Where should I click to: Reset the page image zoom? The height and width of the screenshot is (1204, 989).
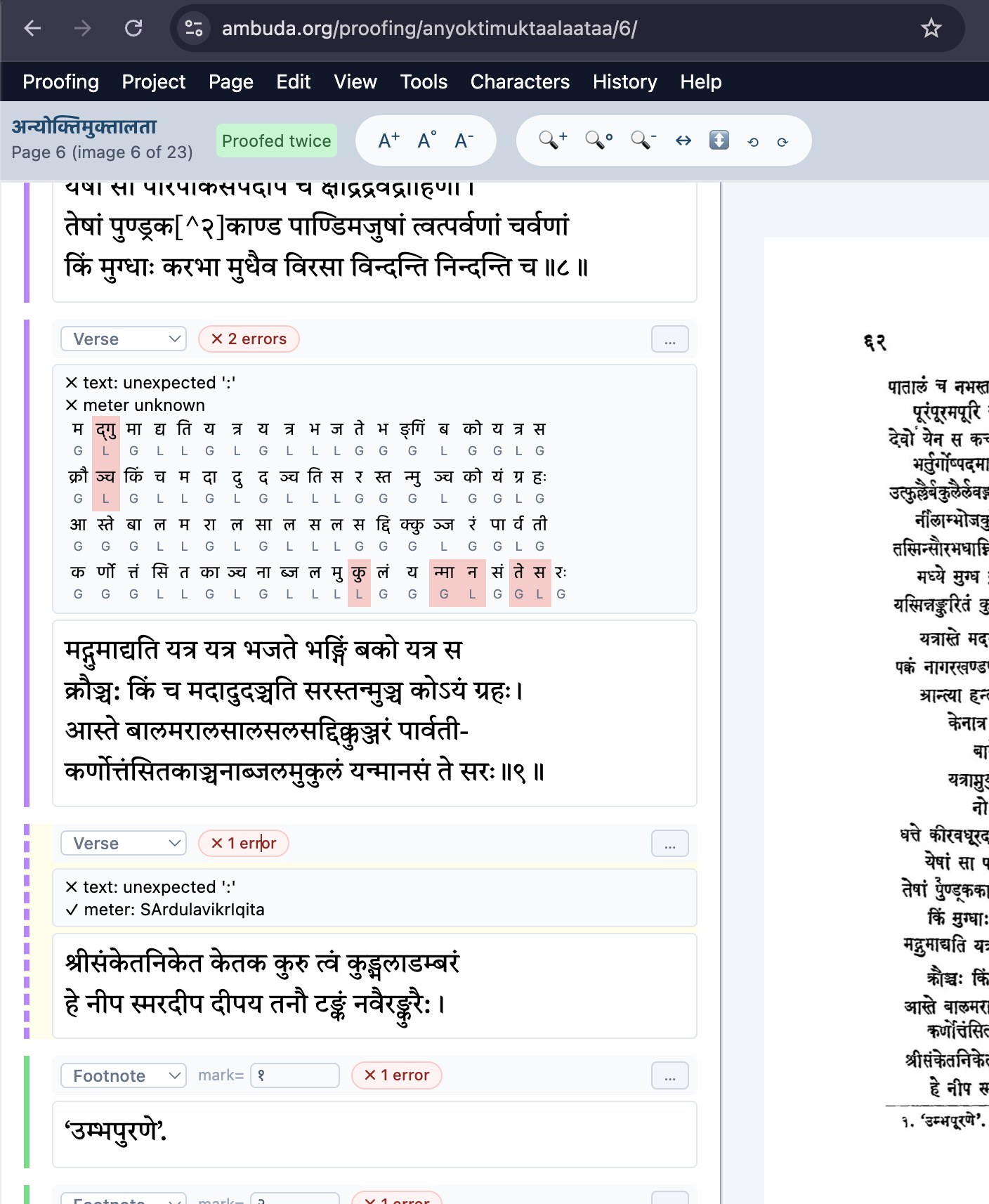point(599,140)
